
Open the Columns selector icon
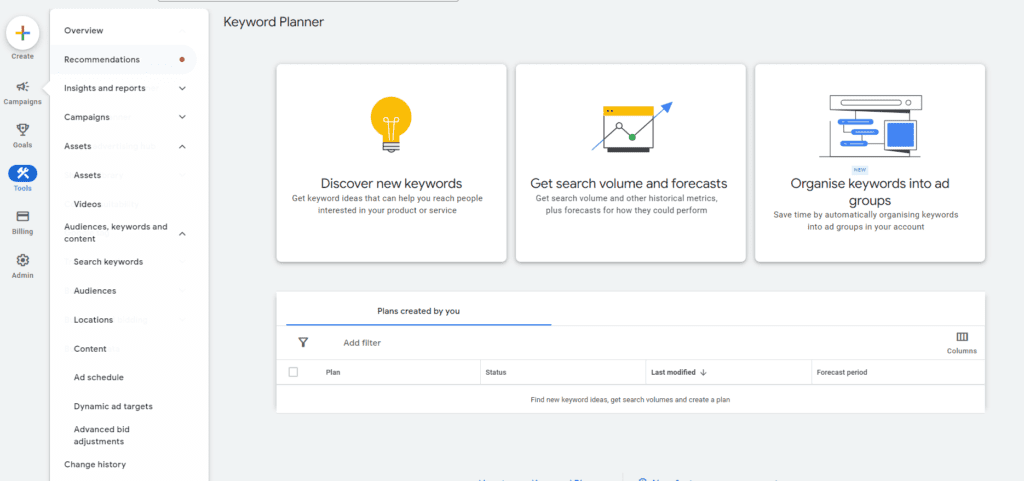coord(961,338)
